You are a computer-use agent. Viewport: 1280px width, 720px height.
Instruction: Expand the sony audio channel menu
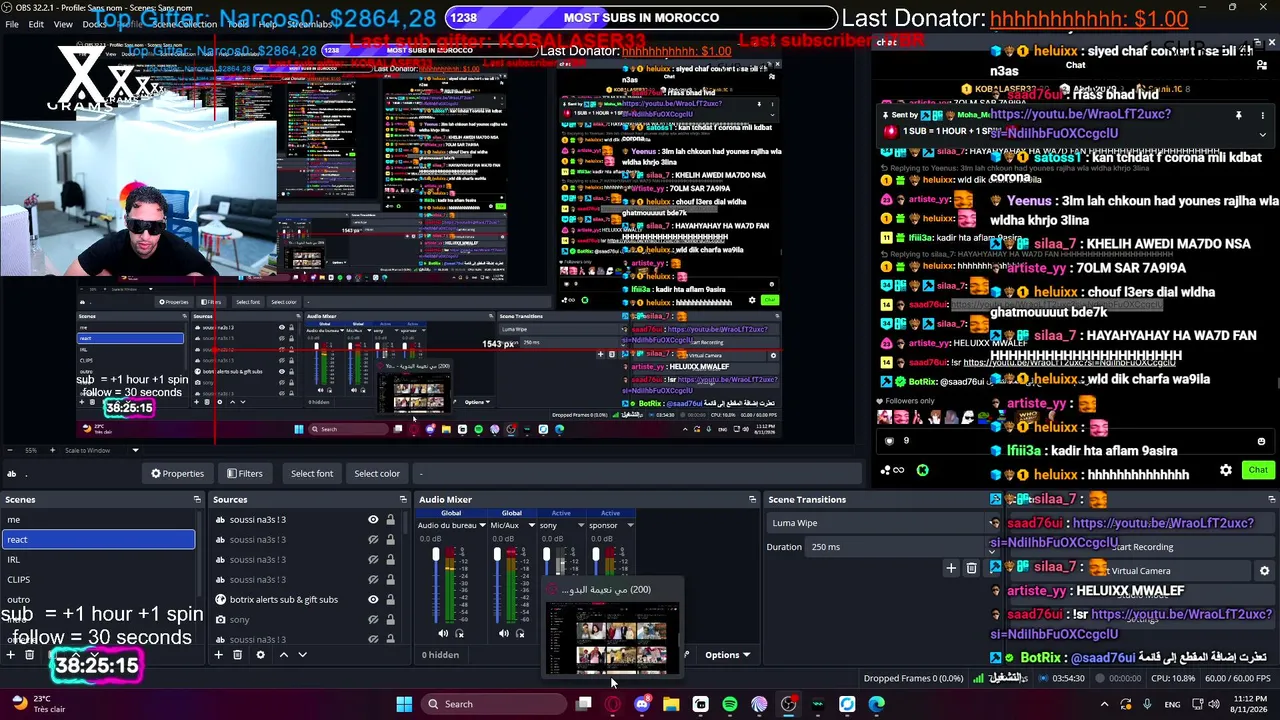[x=581, y=525]
